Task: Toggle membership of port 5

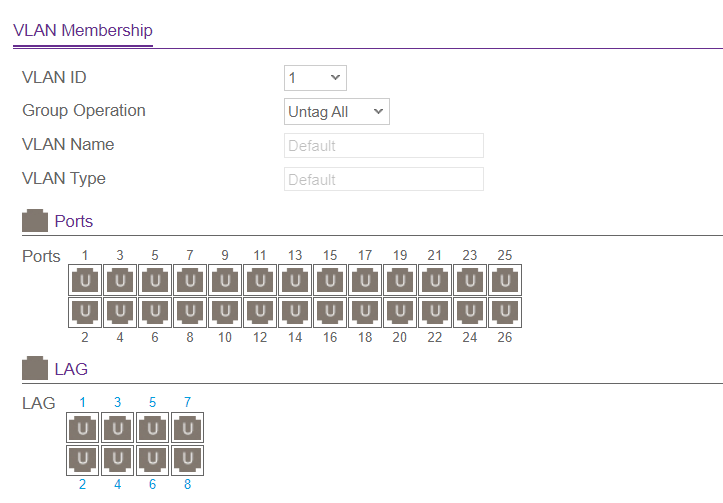Action: pos(155,280)
